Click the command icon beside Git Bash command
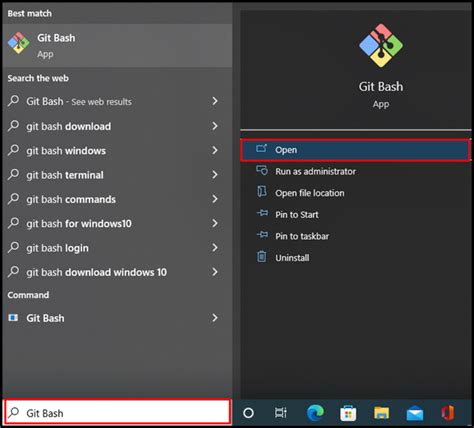This screenshot has height=428, width=474. 13,317
